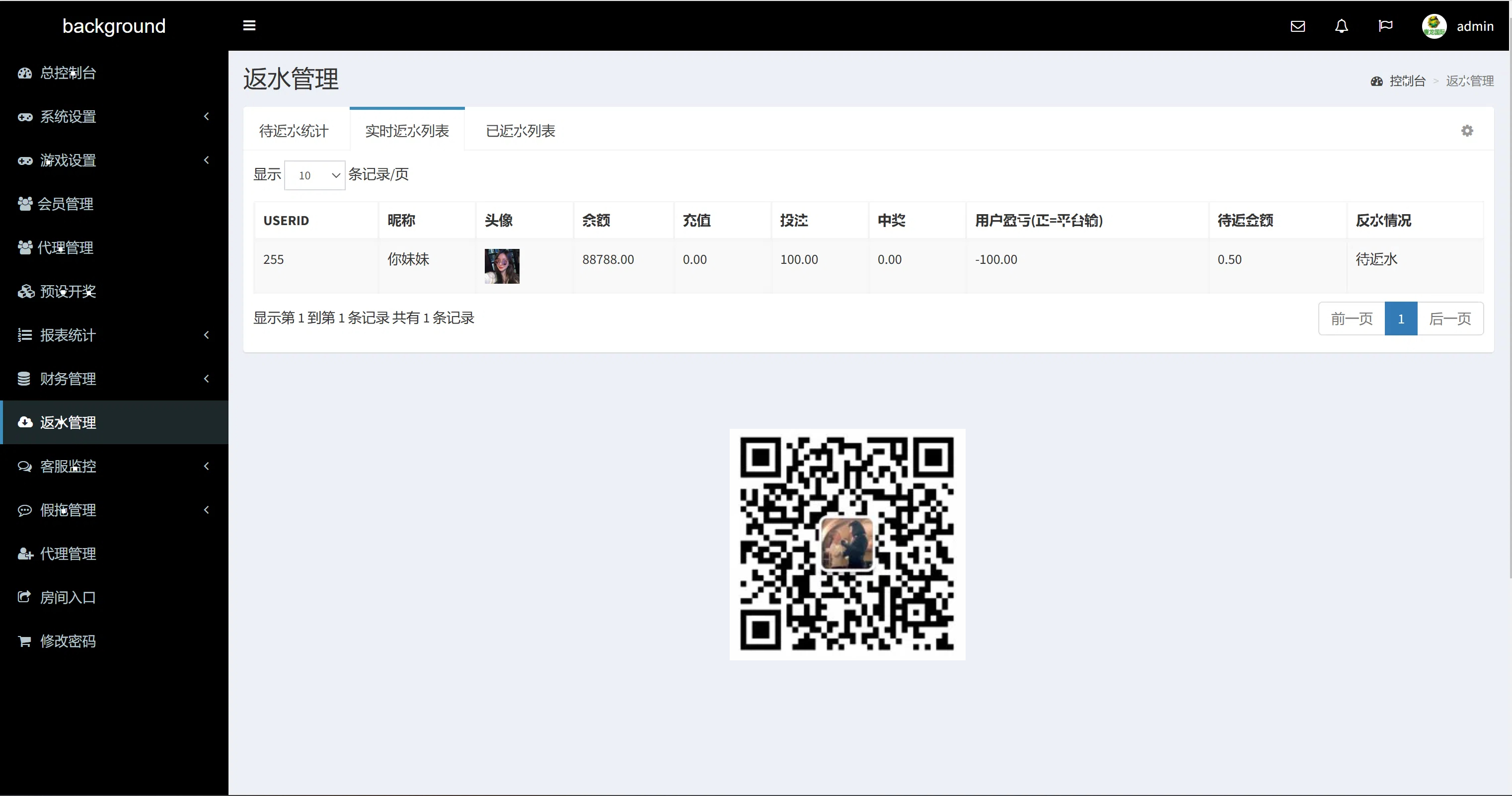The image size is (1512, 796).
Task: Click the 房间入口 share icon
Action: (24, 597)
